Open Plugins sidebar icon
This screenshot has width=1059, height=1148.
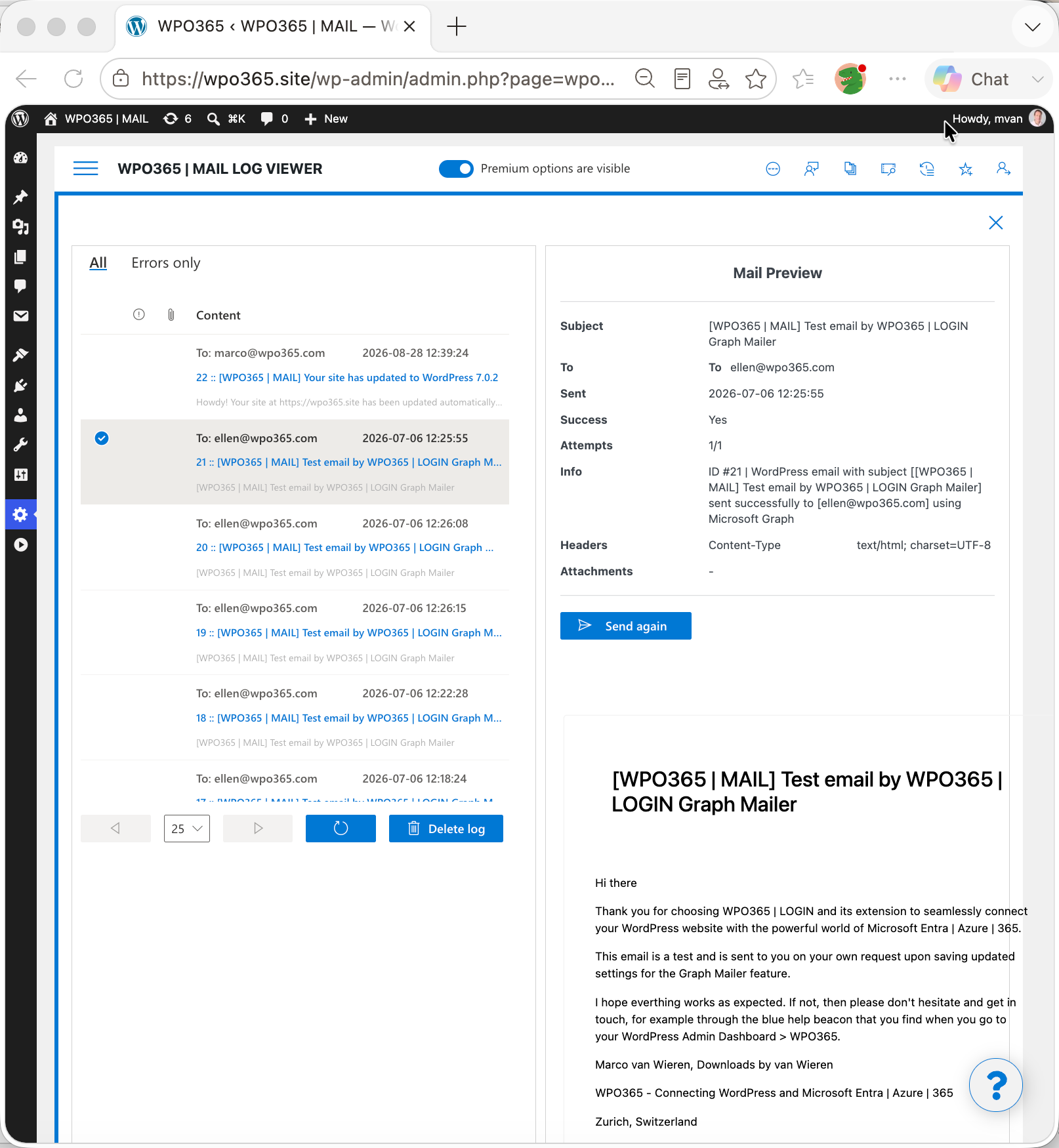pyautogui.click(x=21, y=385)
